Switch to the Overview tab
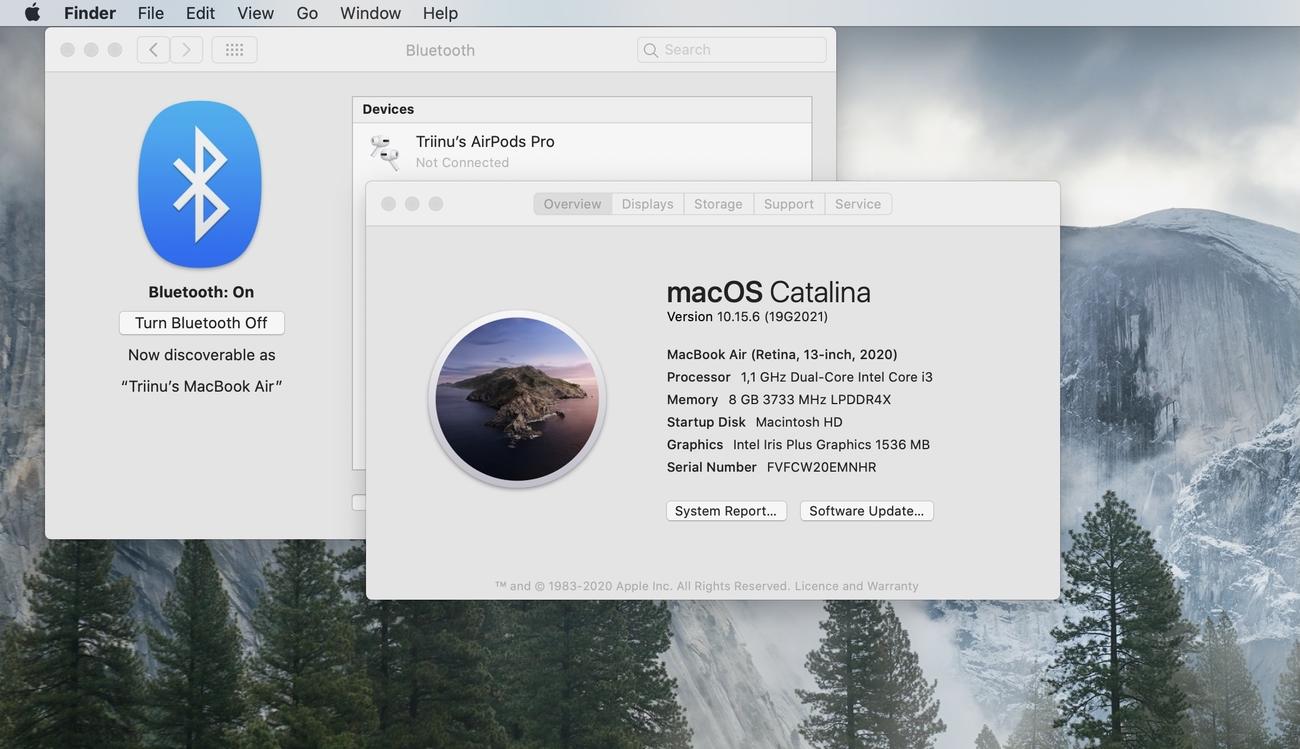The width and height of the screenshot is (1300, 749). [573, 204]
